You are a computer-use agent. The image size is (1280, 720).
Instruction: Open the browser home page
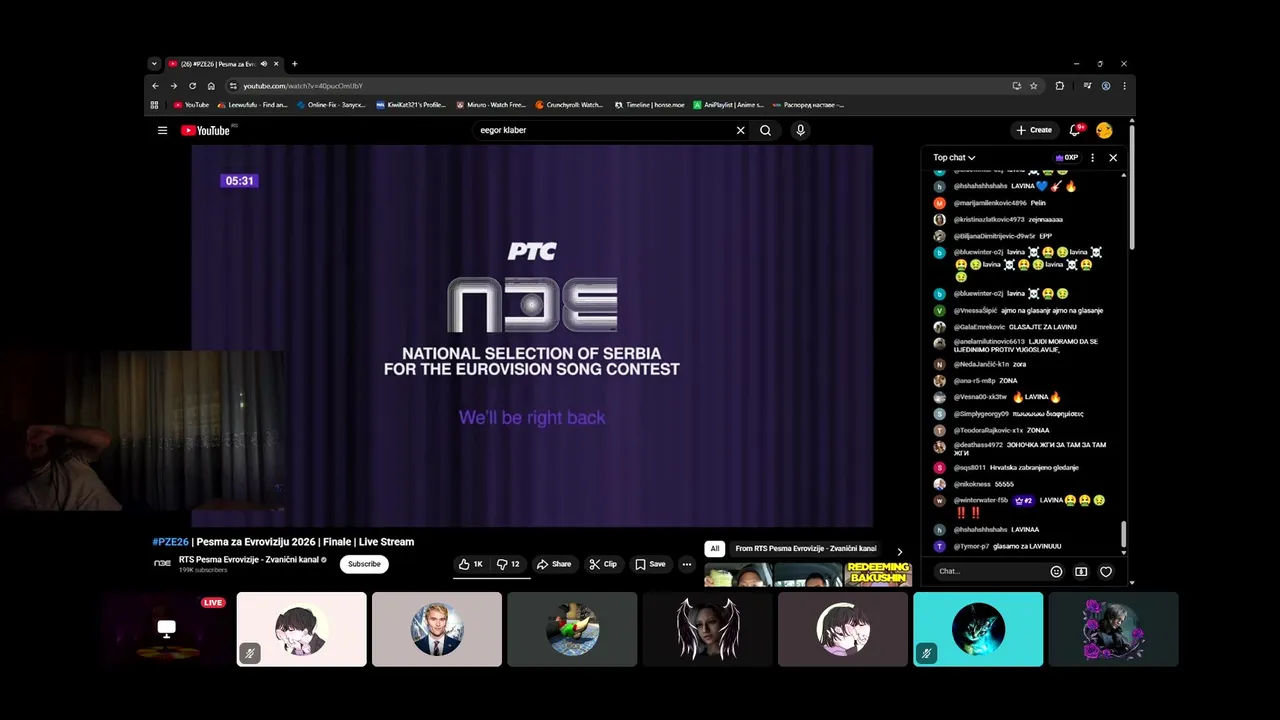[x=211, y=86]
